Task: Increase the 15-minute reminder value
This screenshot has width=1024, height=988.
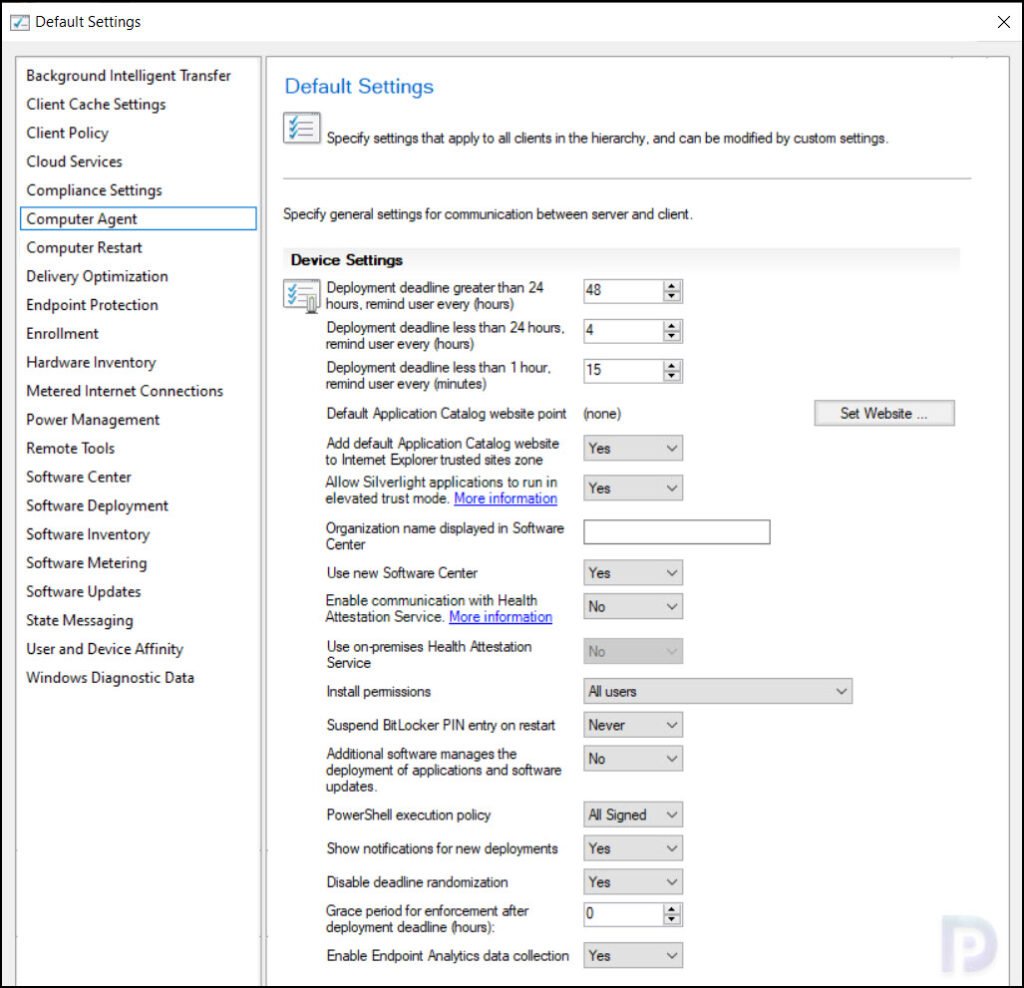Action: (672, 365)
